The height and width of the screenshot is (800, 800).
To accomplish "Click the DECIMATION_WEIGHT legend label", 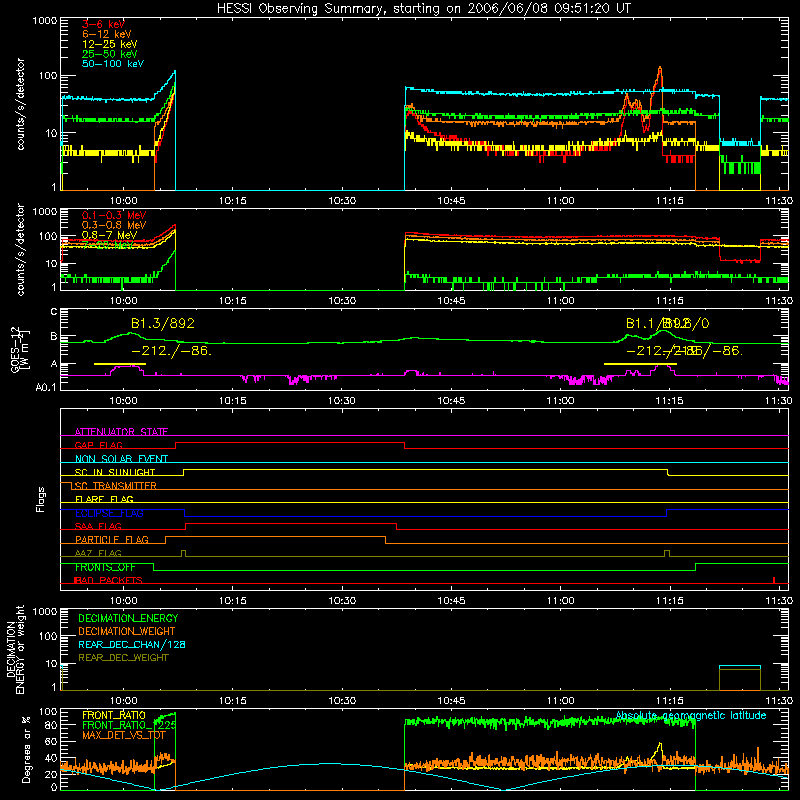I will [x=127, y=631].
